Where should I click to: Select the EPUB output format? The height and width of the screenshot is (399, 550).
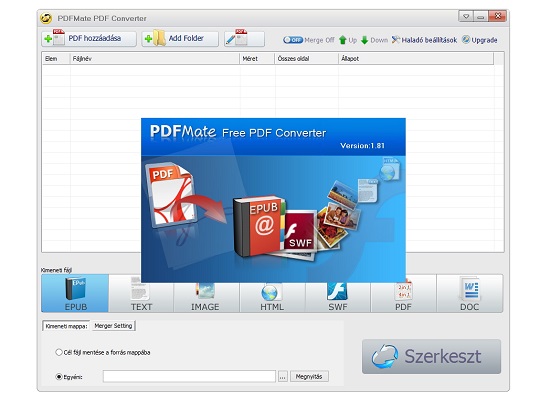75,293
